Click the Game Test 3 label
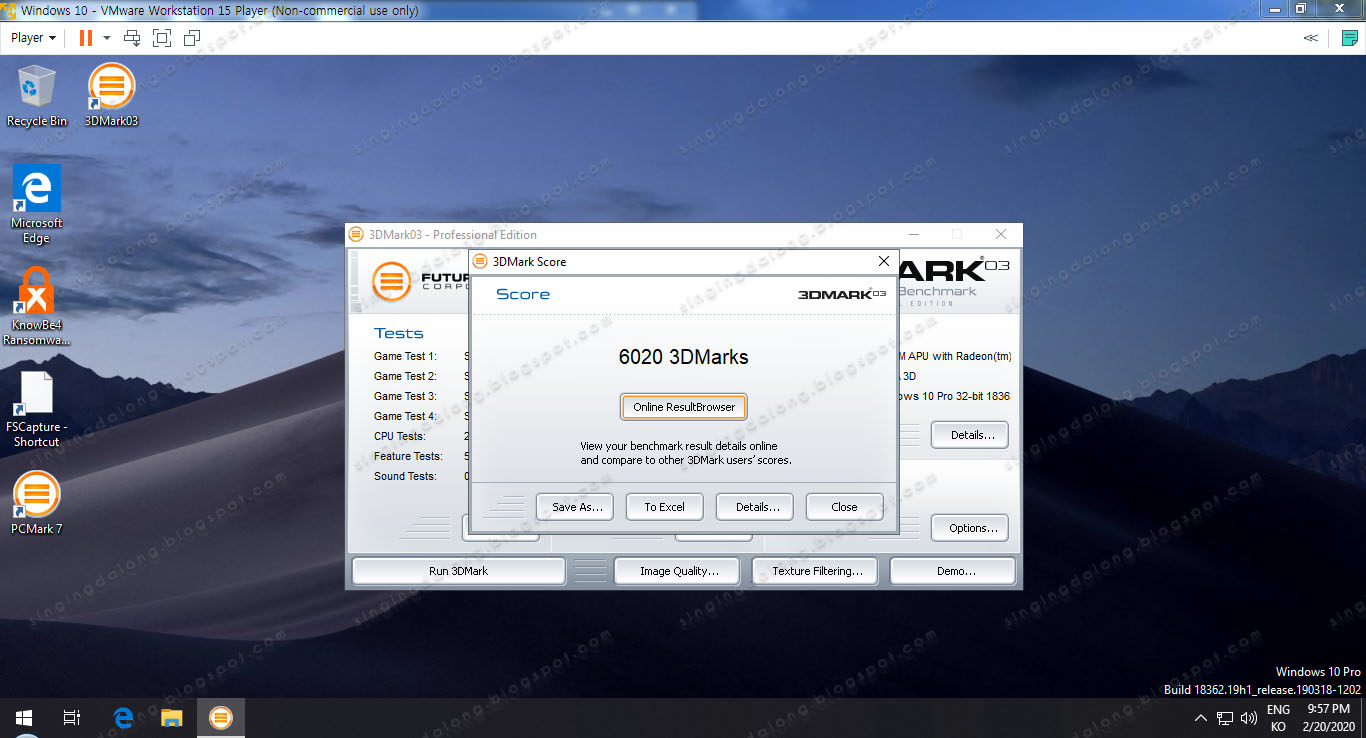This screenshot has width=1366, height=738. point(405,396)
